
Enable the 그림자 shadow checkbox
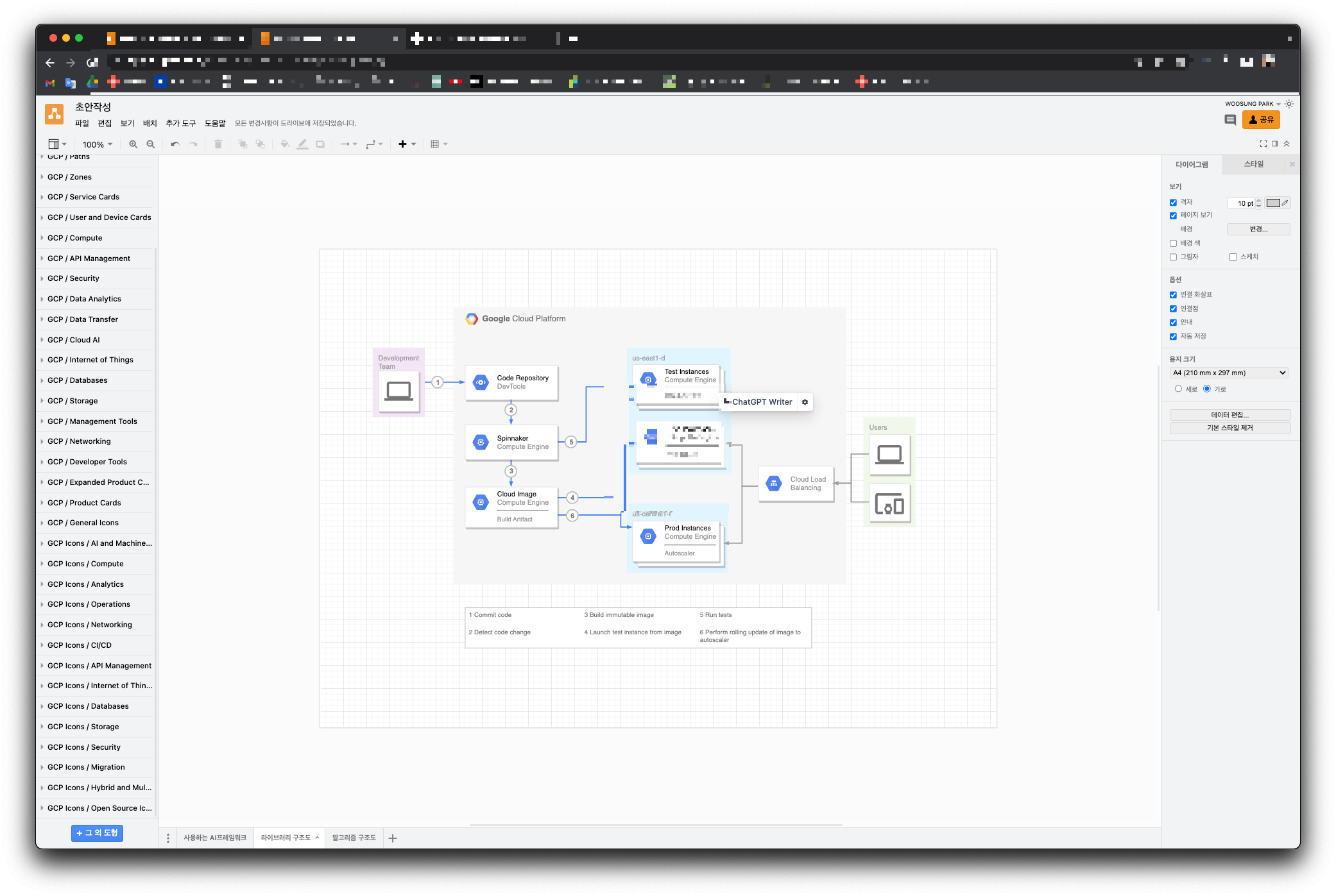point(1173,257)
